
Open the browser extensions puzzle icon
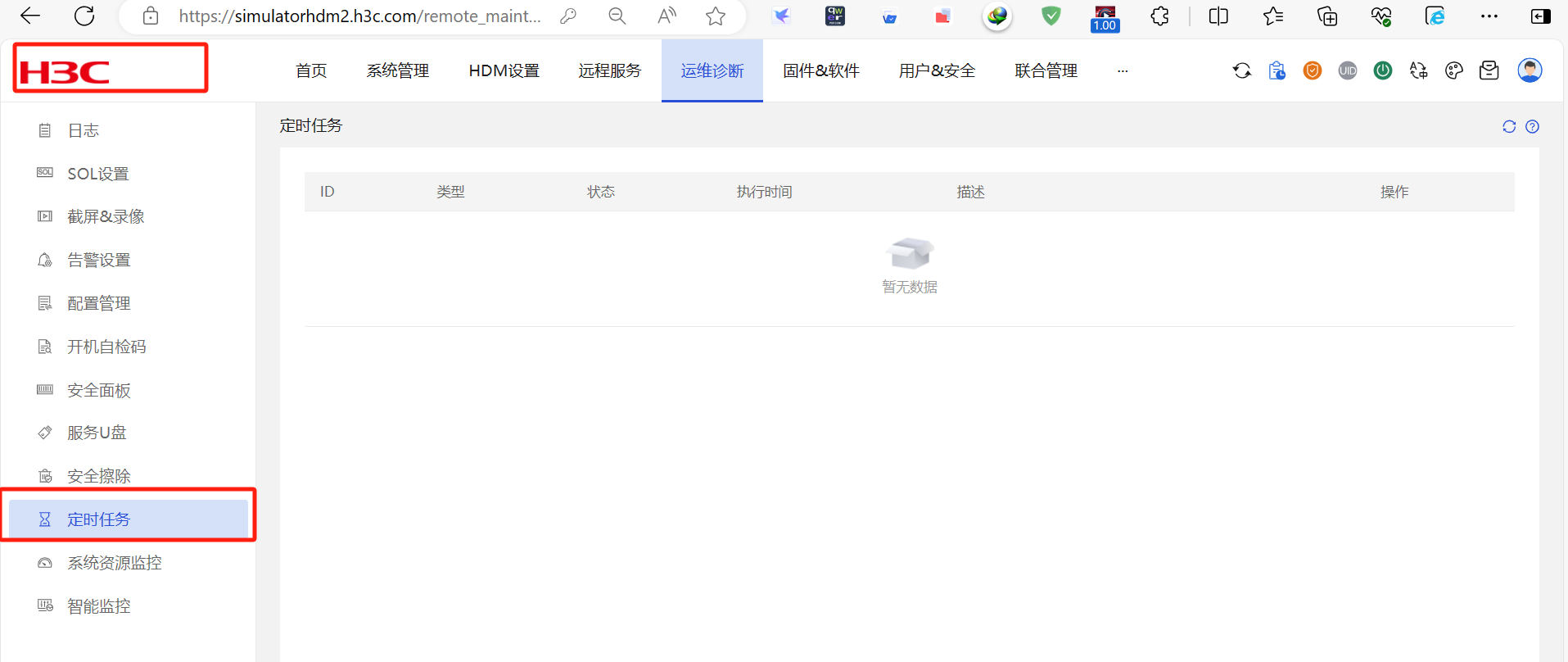[1159, 16]
